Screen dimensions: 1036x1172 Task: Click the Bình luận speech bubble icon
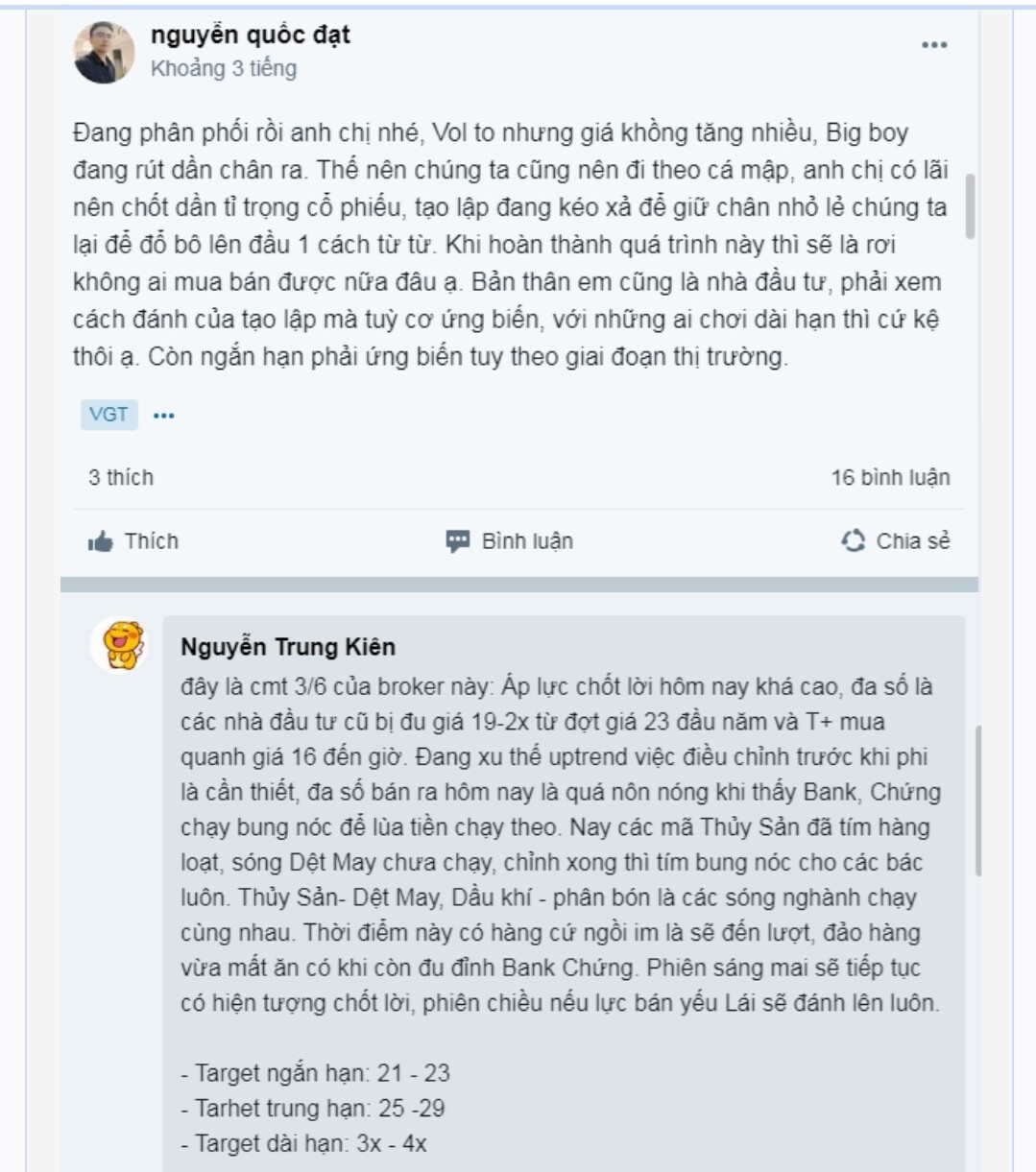(x=458, y=541)
